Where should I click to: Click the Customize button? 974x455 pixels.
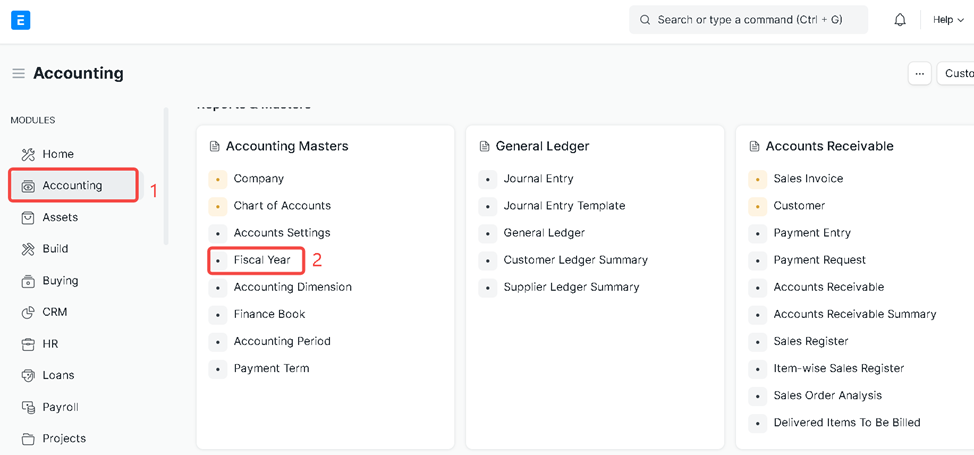(x=957, y=74)
